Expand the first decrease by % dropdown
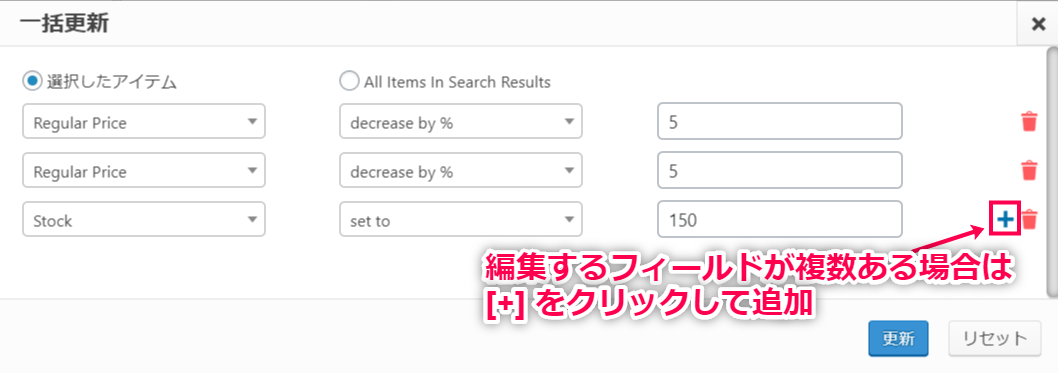The width and height of the screenshot is (1058, 373). click(461, 122)
